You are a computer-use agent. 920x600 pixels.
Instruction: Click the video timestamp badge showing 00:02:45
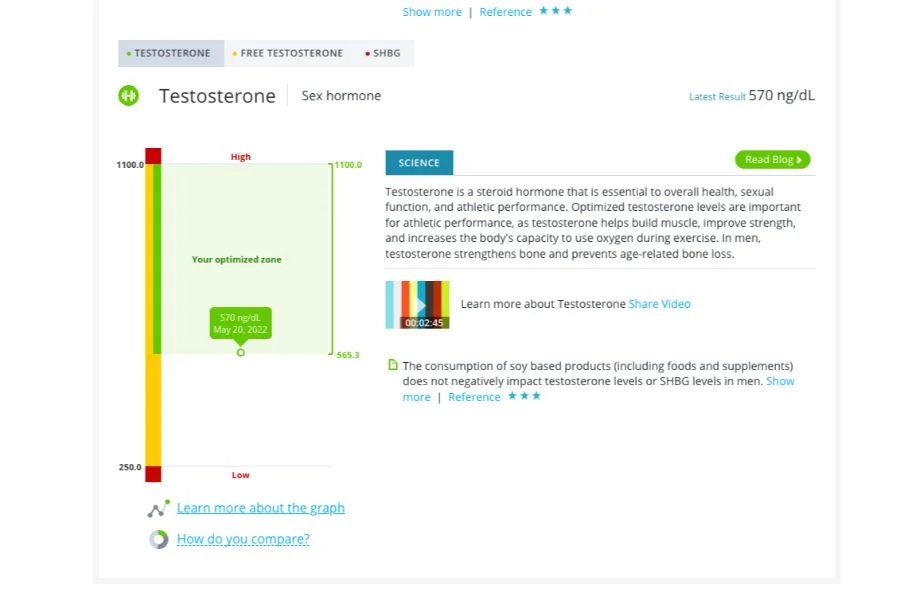coord(425,322)
